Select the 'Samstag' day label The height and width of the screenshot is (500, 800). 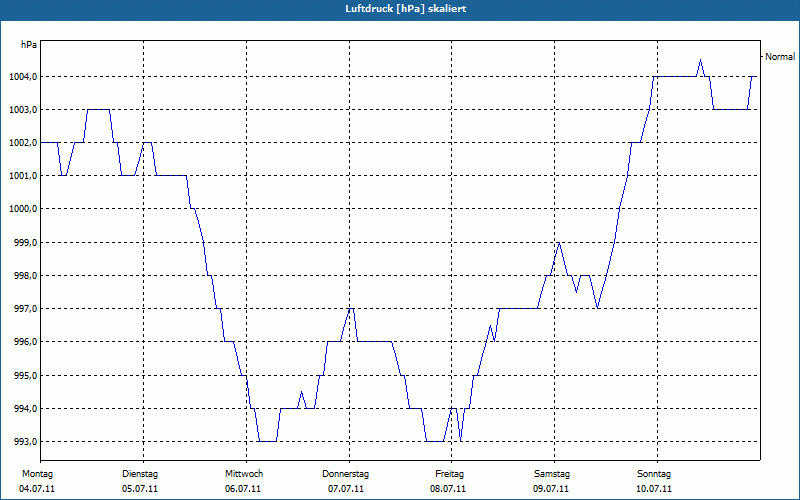(552, 474)
